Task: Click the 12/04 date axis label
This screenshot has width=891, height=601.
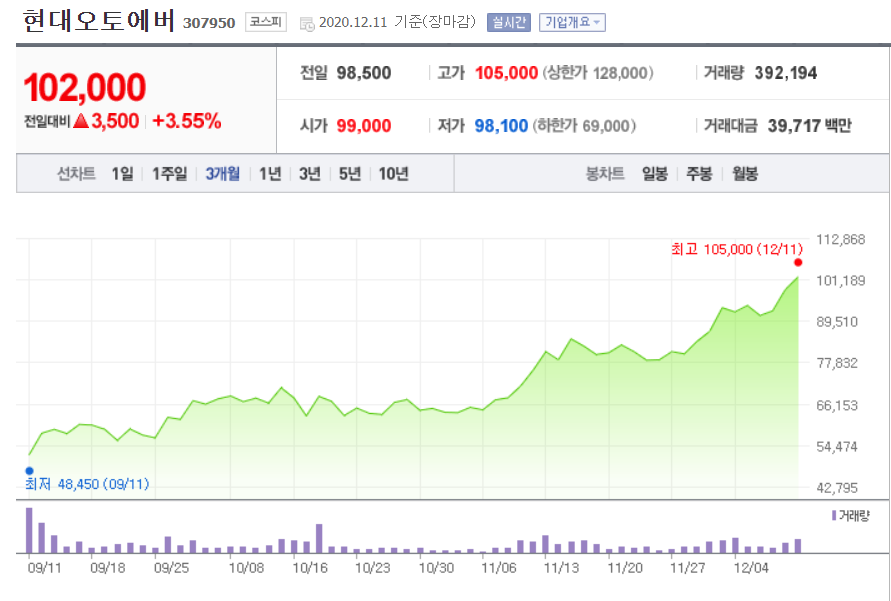Action: pyautogui.click(x=751, y=568)
